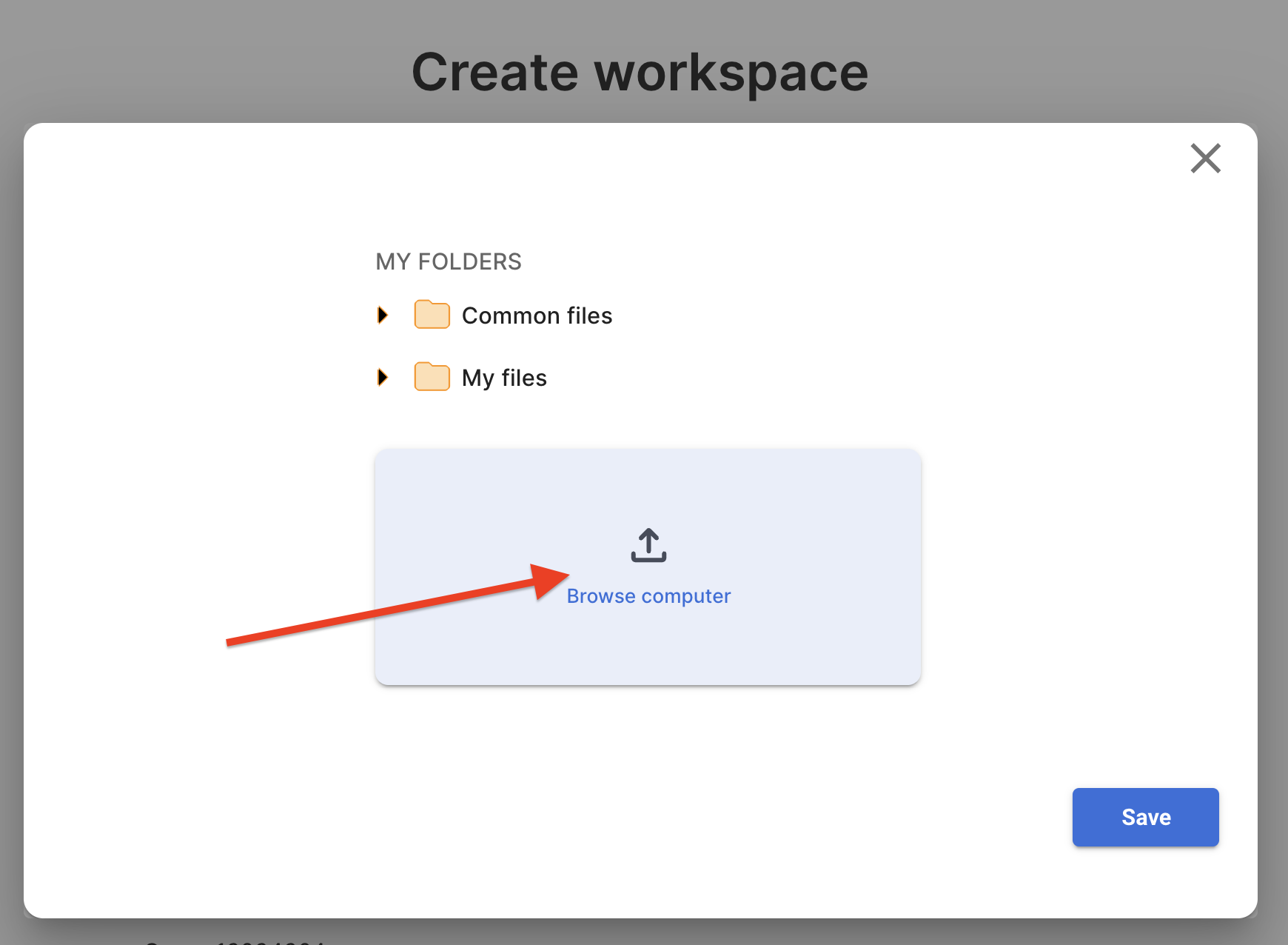Click the Common files folder icon
This screenshot has width=1288, height=945.
[432, 315]
